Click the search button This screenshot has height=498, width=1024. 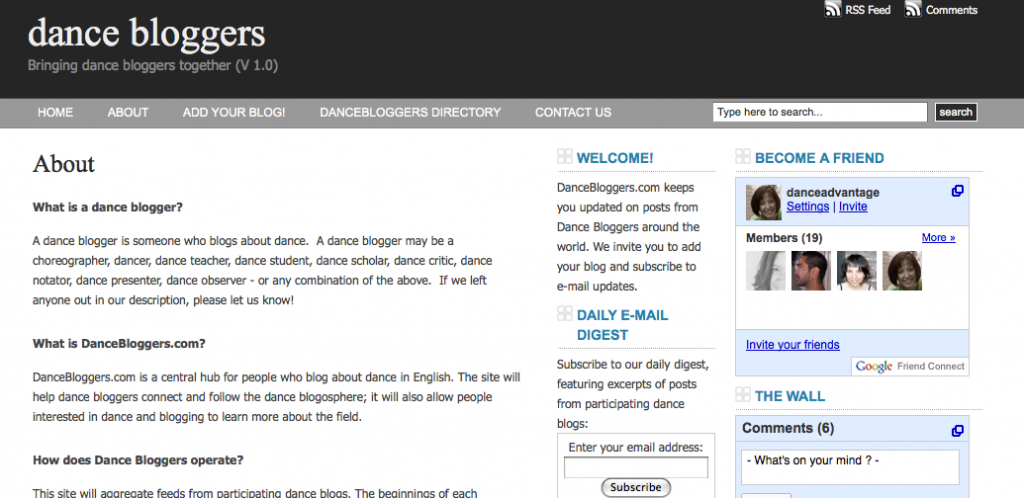[955, 112]
